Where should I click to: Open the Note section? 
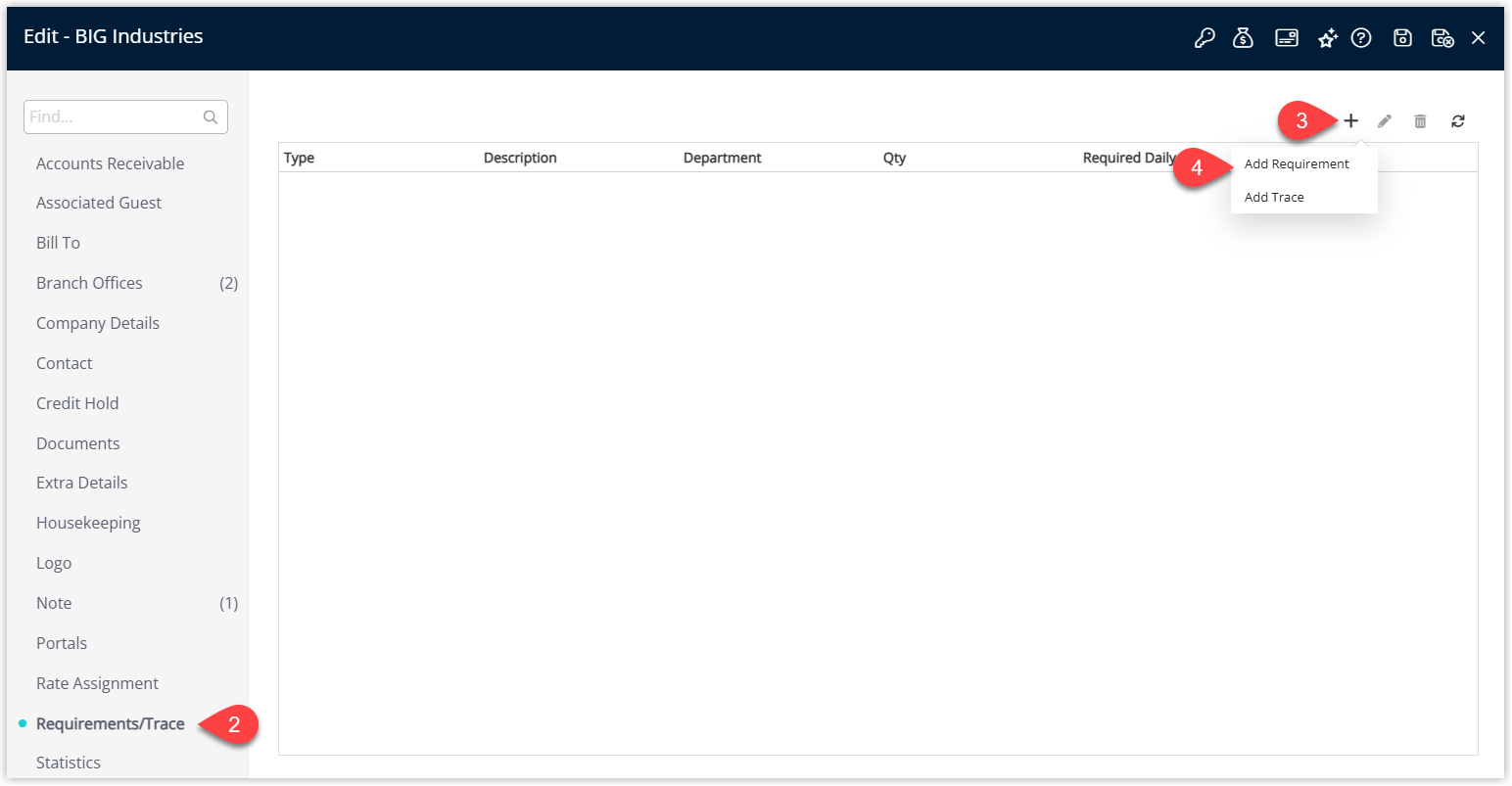(54, 603)
